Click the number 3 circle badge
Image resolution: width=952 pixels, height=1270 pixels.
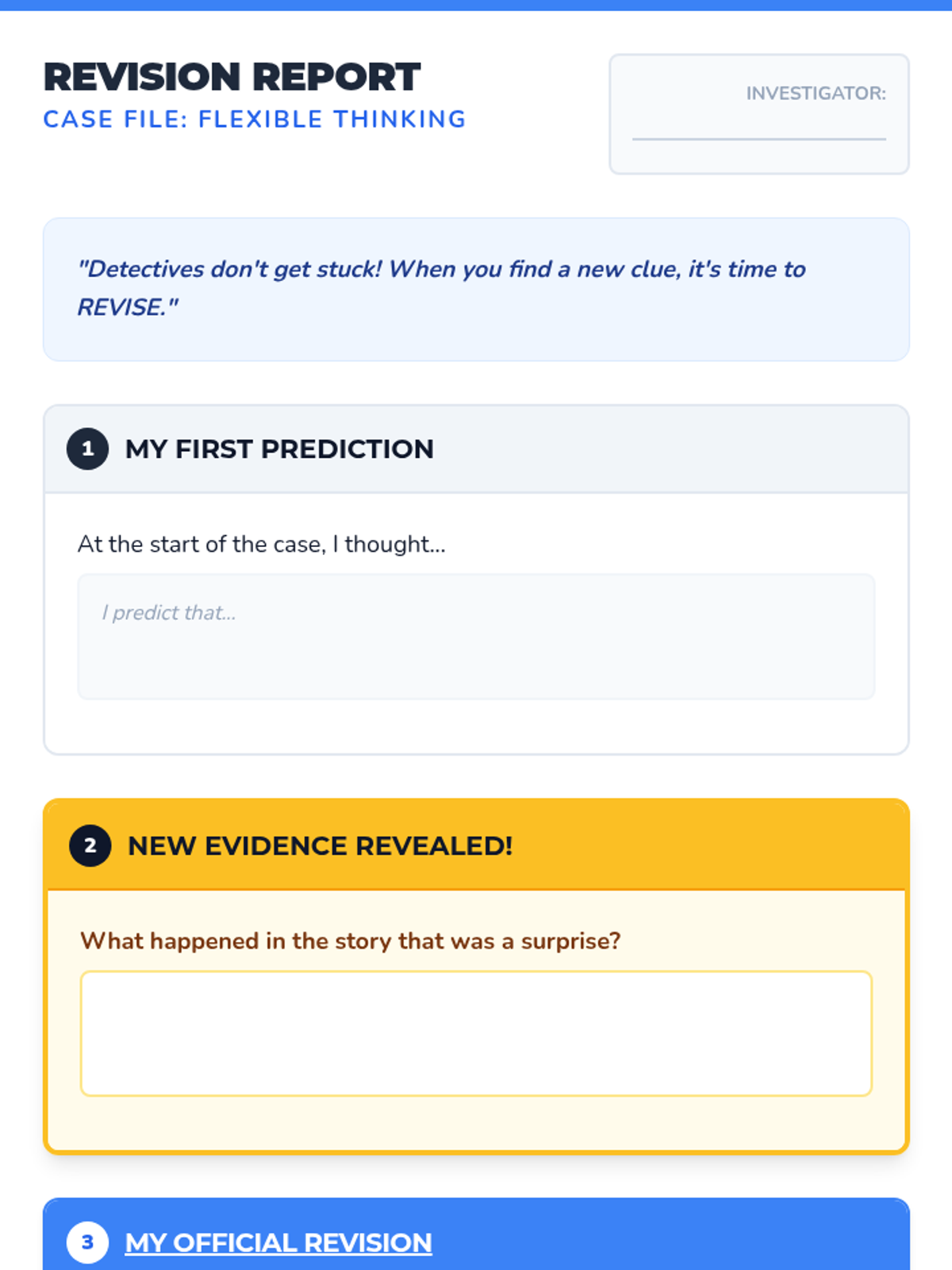coord(87,1242)
